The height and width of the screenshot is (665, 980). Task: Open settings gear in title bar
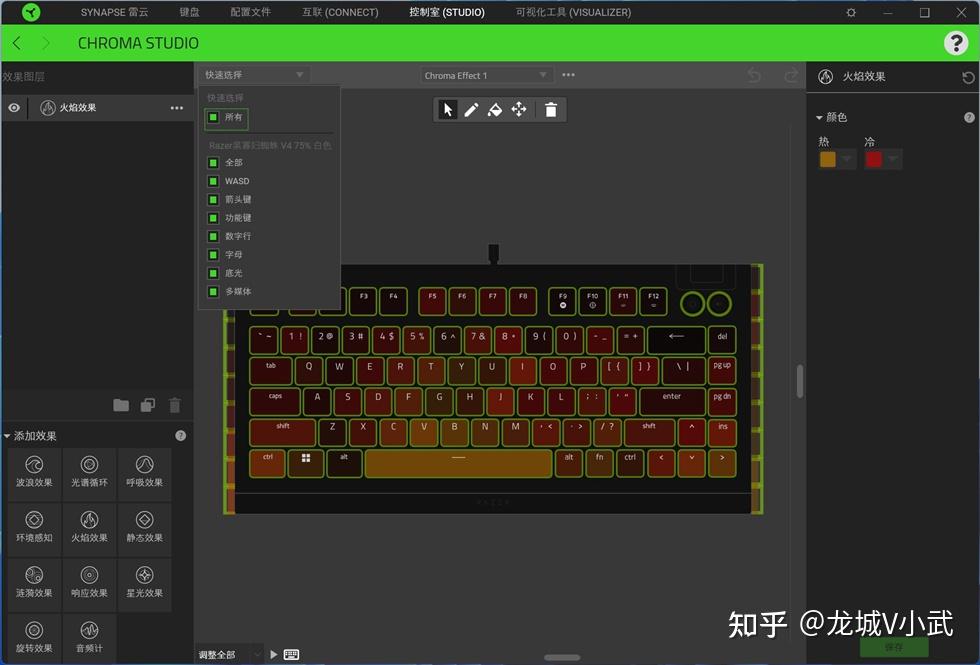pyautogui.click(x=851, y=12)
